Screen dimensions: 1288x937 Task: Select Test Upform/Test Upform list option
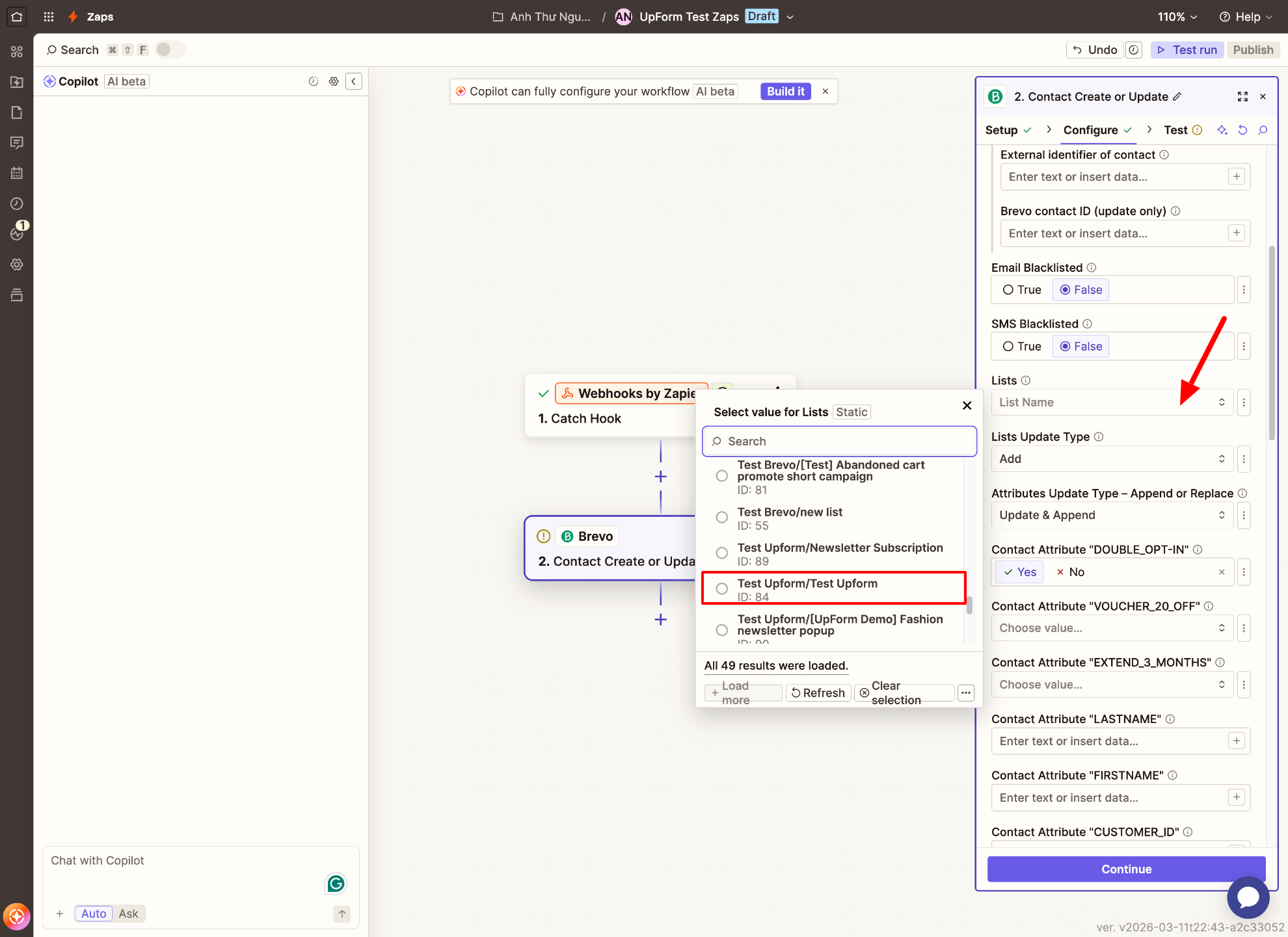[x=834, y=589]
